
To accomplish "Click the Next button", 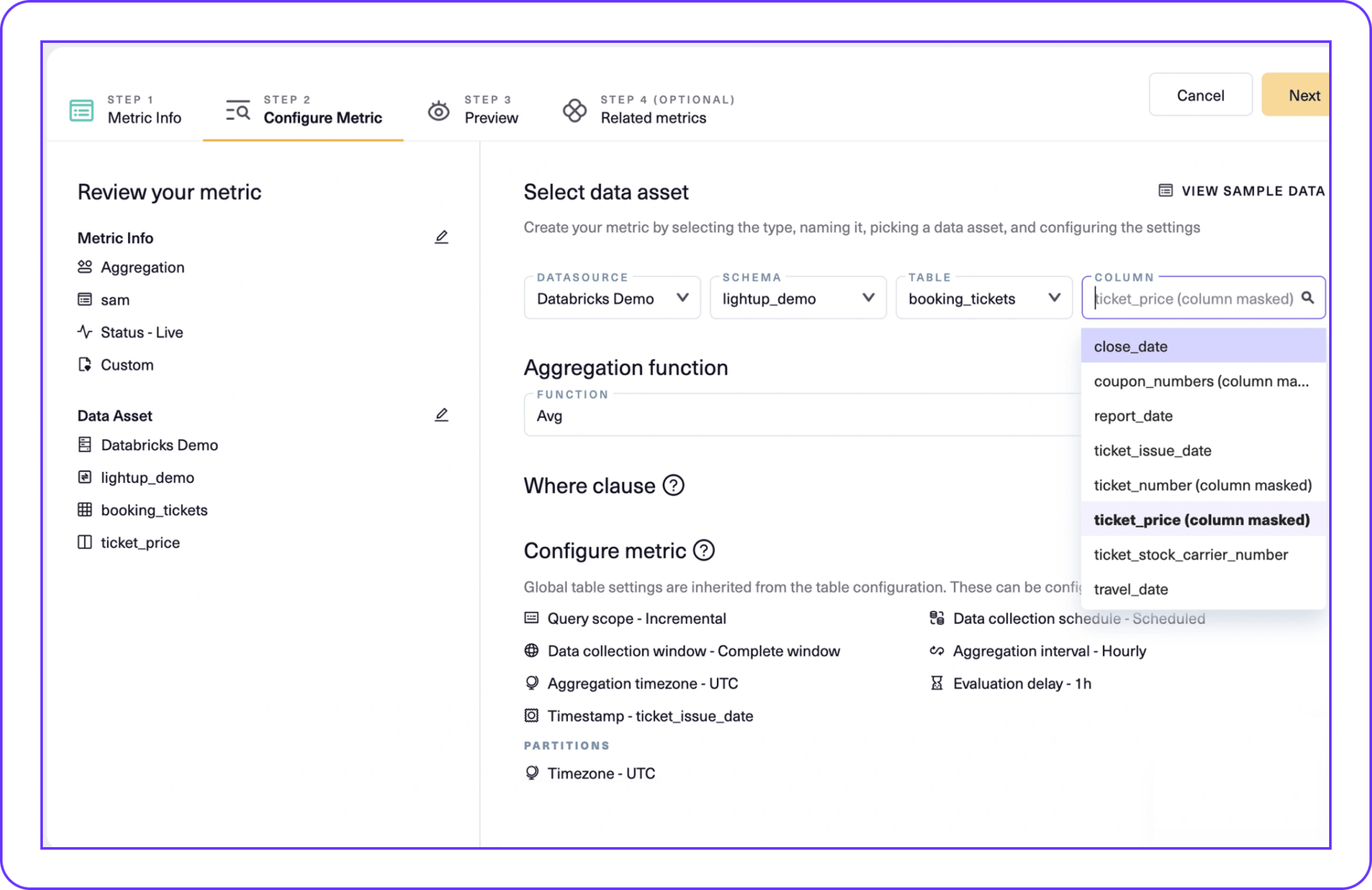I will click(1304, 94).
